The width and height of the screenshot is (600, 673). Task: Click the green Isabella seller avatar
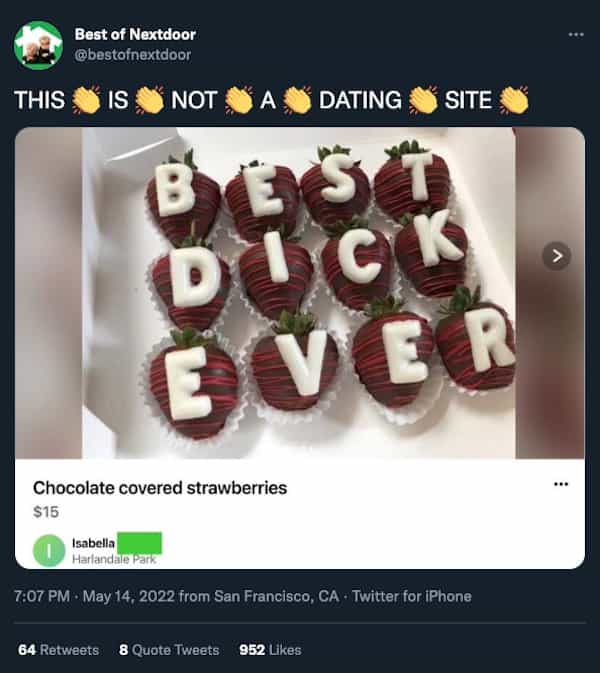pos(48,550)
